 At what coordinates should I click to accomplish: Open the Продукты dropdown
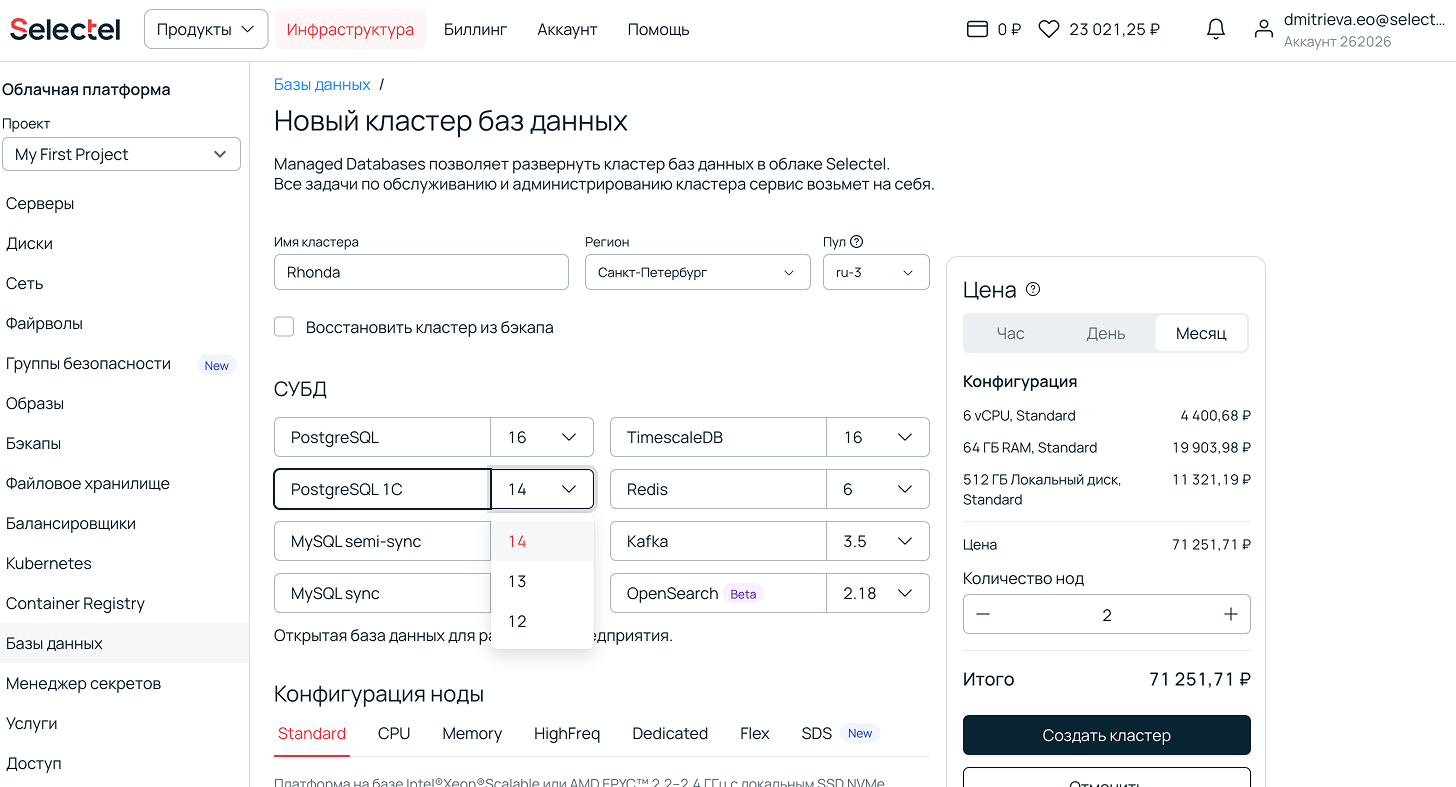(x=206, y=29)
